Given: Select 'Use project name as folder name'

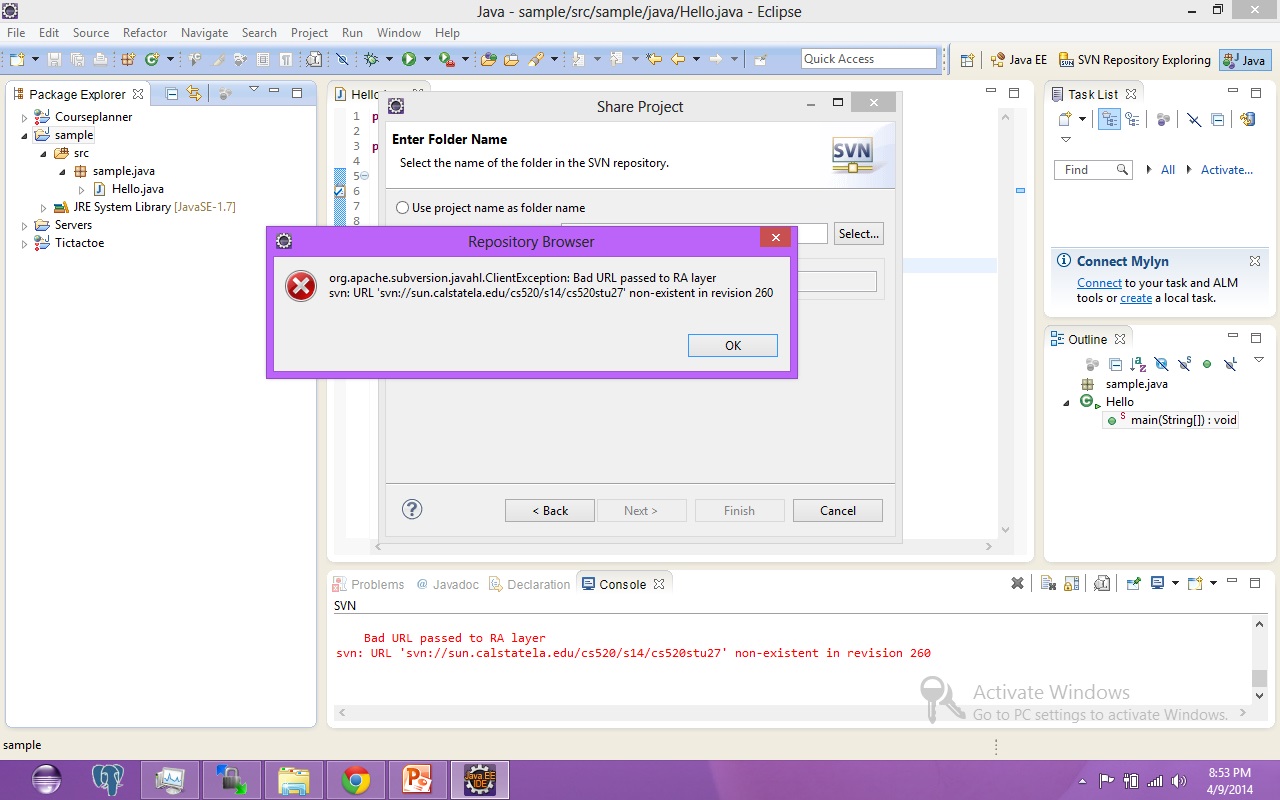Looking at the screenshot, I should pos(403,208).
